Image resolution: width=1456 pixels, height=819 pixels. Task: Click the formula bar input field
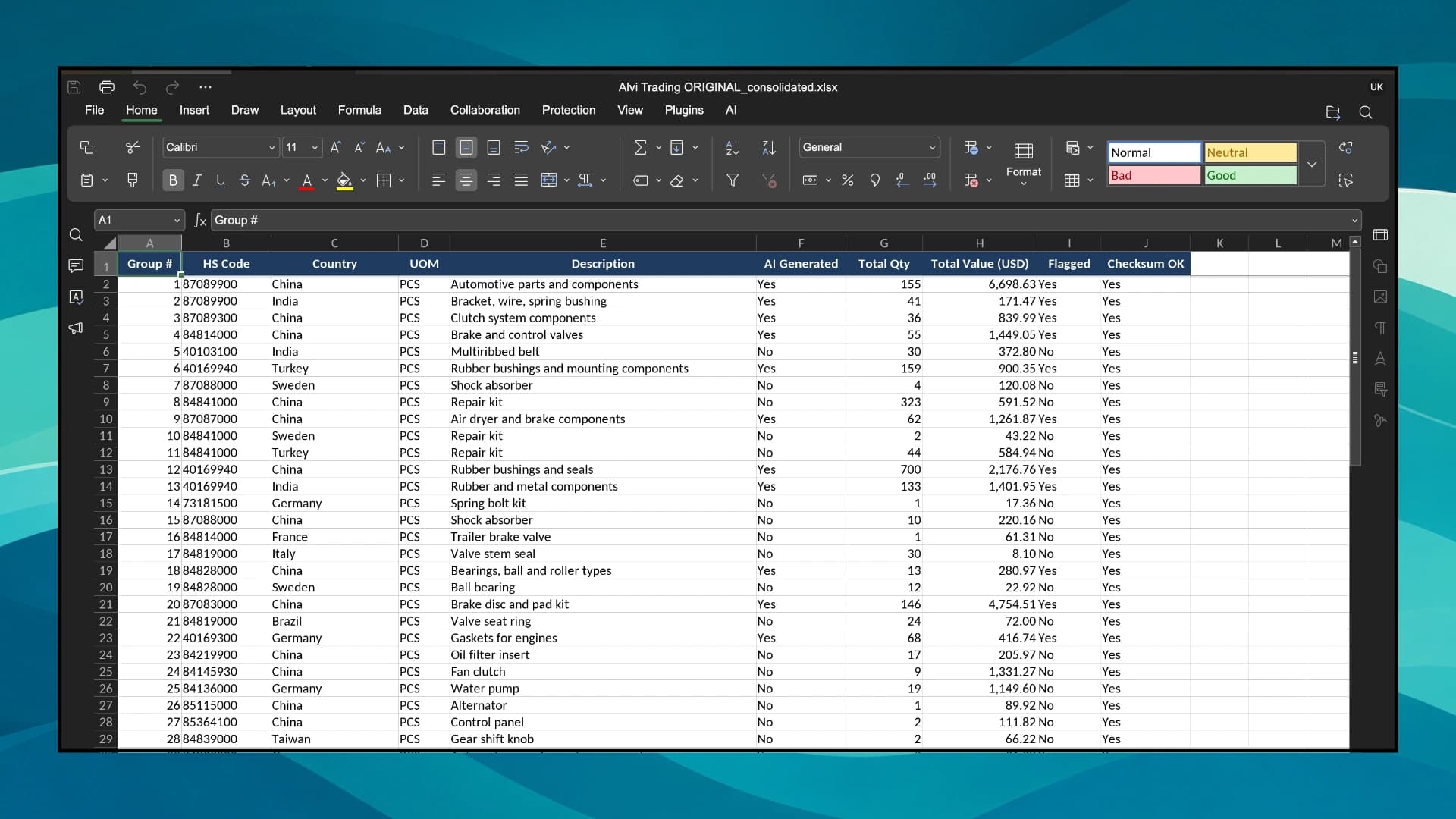click(x=779, y=221)
